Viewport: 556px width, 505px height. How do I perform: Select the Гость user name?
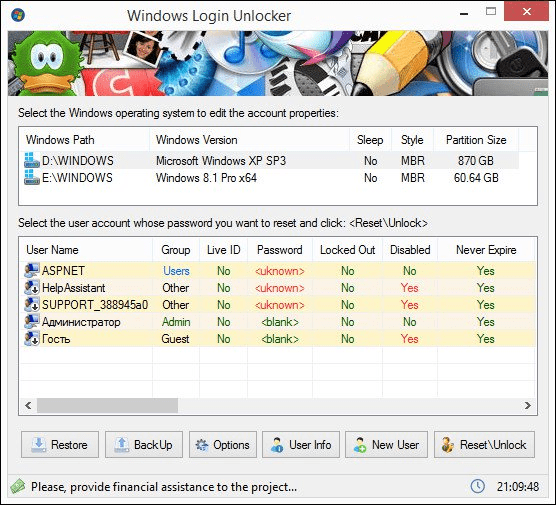56,339
